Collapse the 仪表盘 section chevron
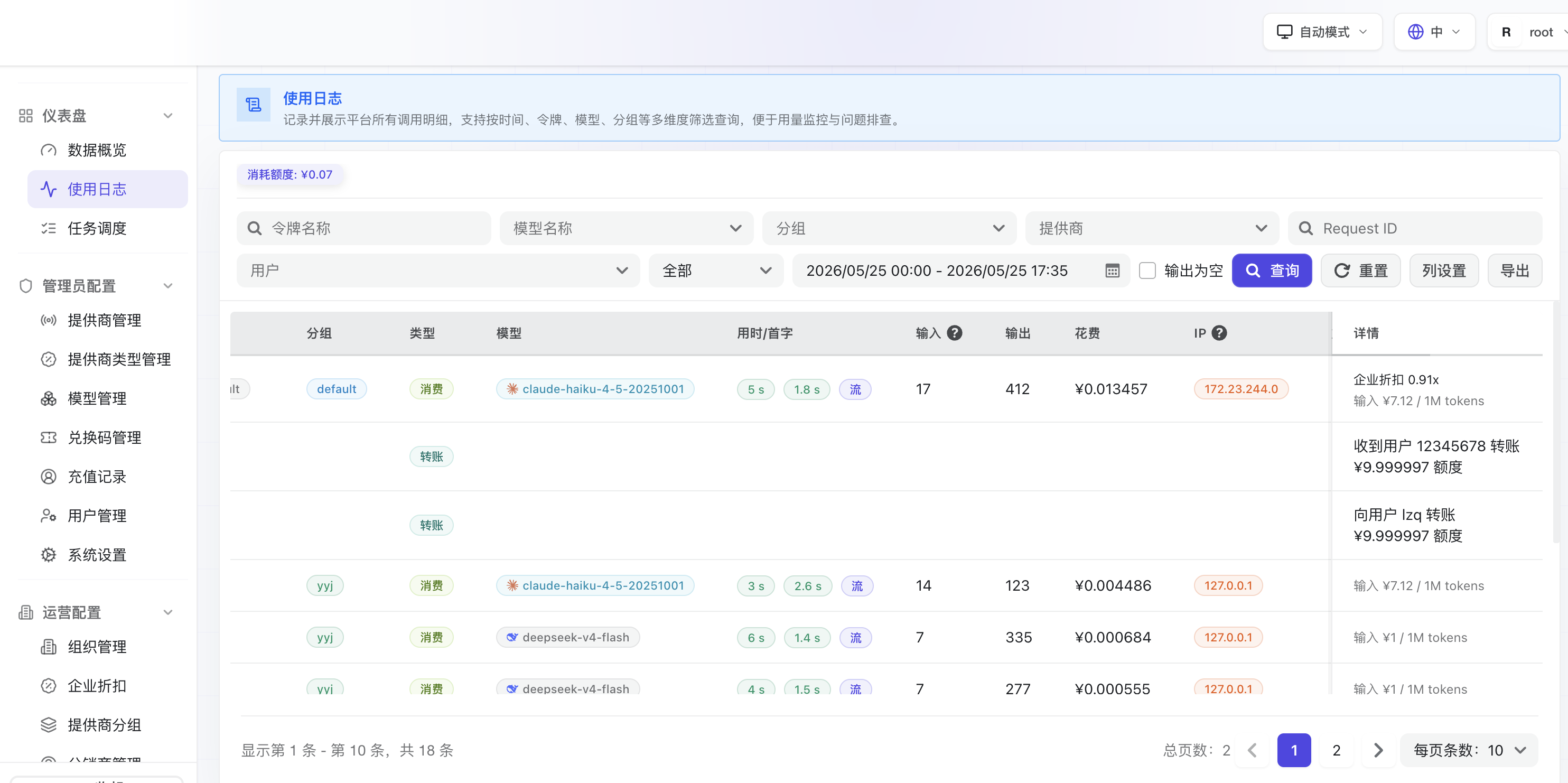Viewport: 1568px width, 783px height. (168, 116)
